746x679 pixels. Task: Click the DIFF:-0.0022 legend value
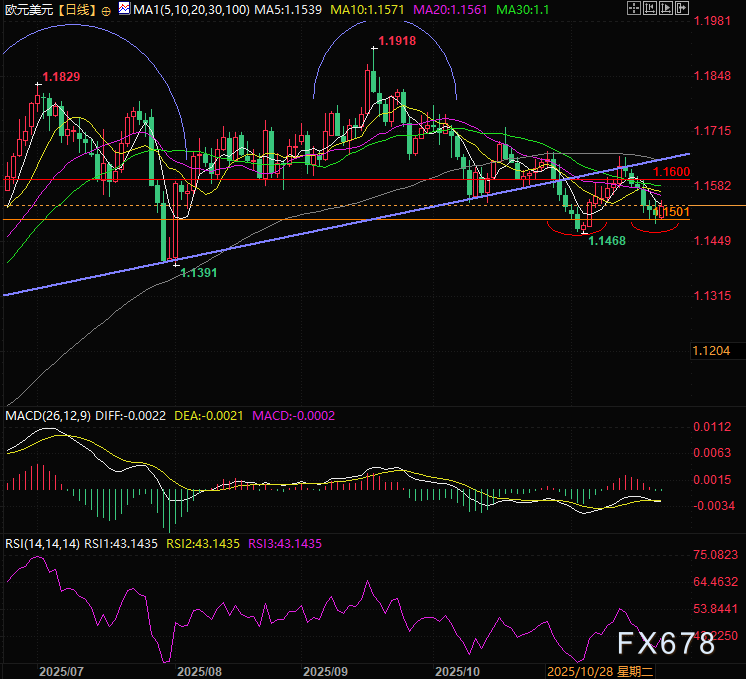(x=133, y=415)
